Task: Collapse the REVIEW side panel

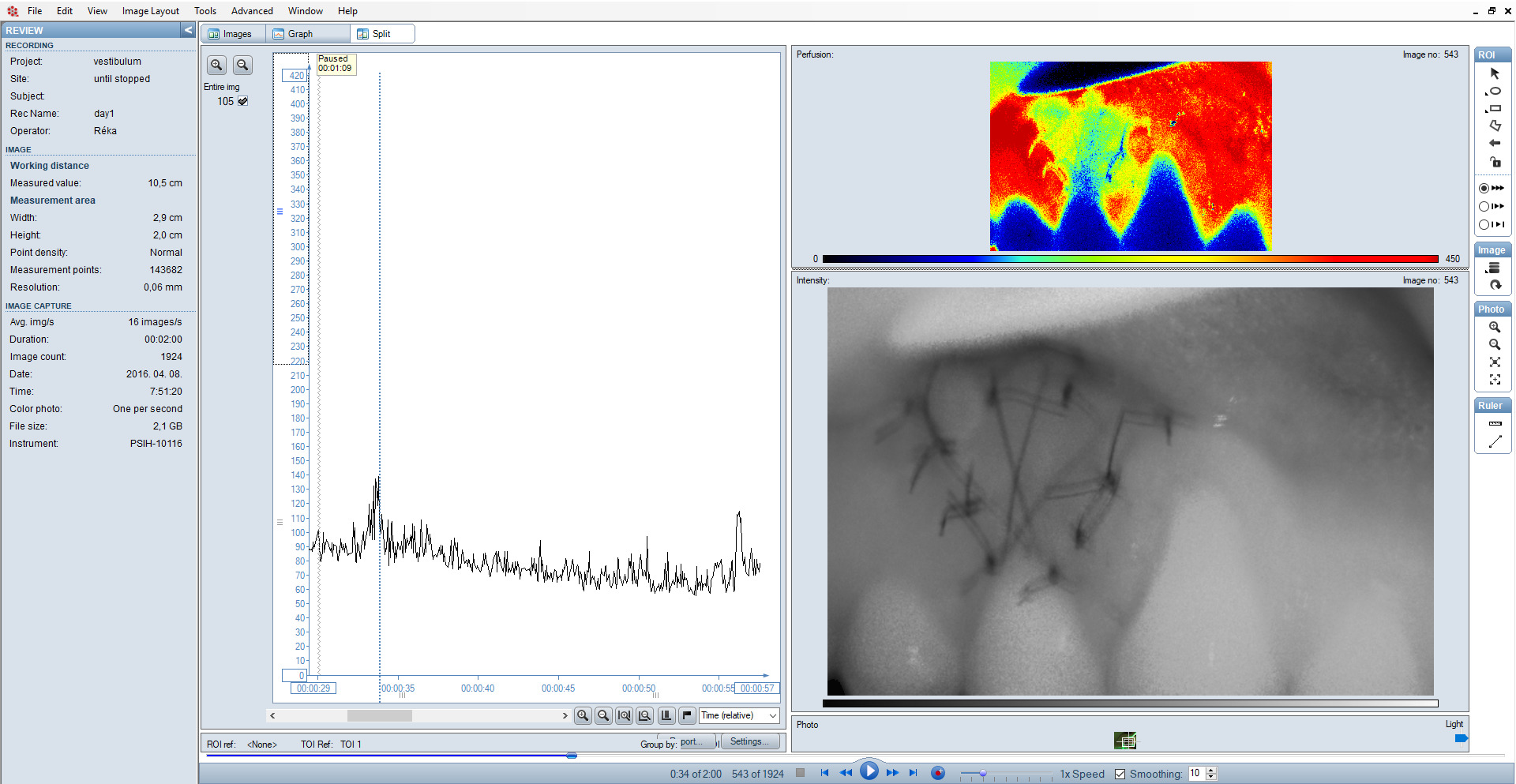Action: [188, 30]
